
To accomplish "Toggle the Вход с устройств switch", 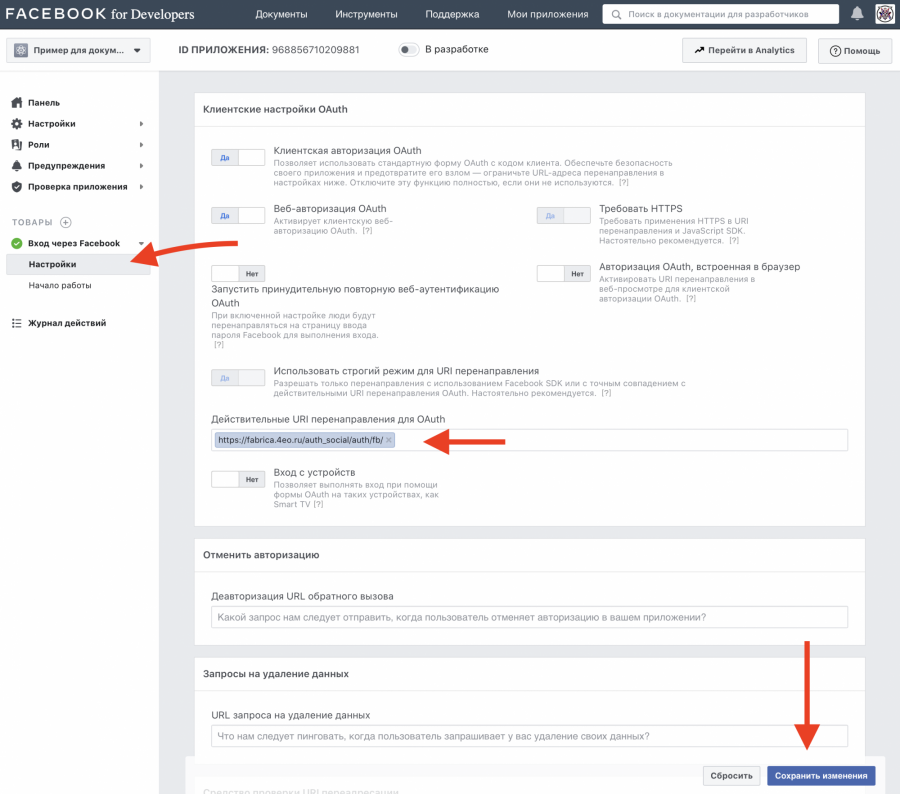I will pyautogui.click(x=238, y=479).
